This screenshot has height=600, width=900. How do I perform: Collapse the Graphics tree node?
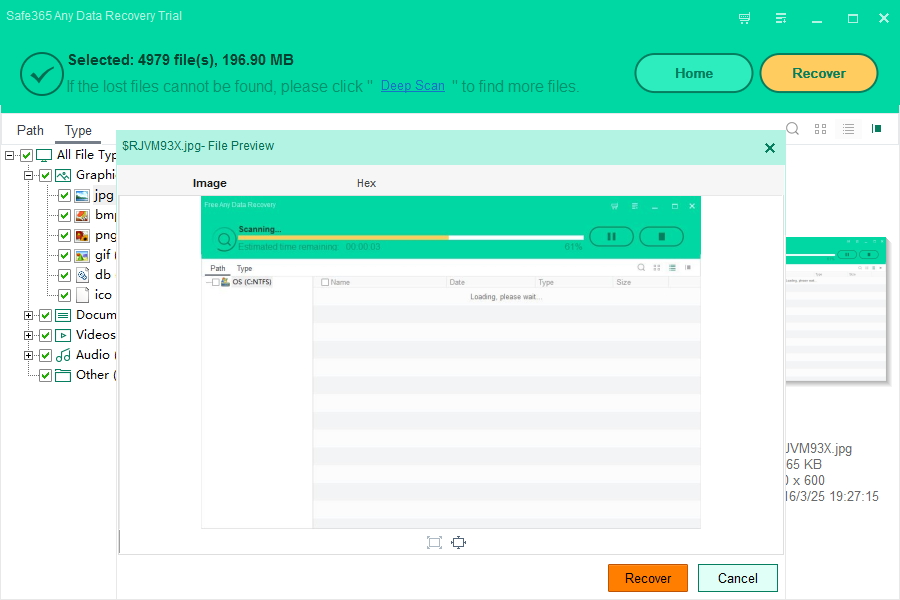click(x=28, y=176)
